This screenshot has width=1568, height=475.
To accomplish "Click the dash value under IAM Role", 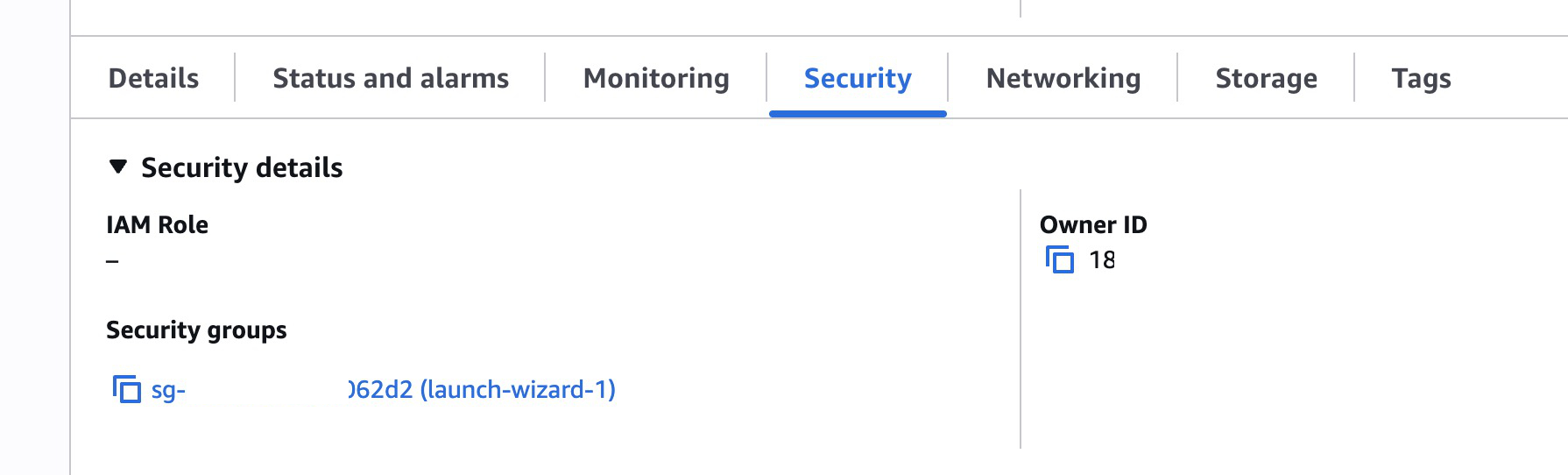I will tap(112, 261).
